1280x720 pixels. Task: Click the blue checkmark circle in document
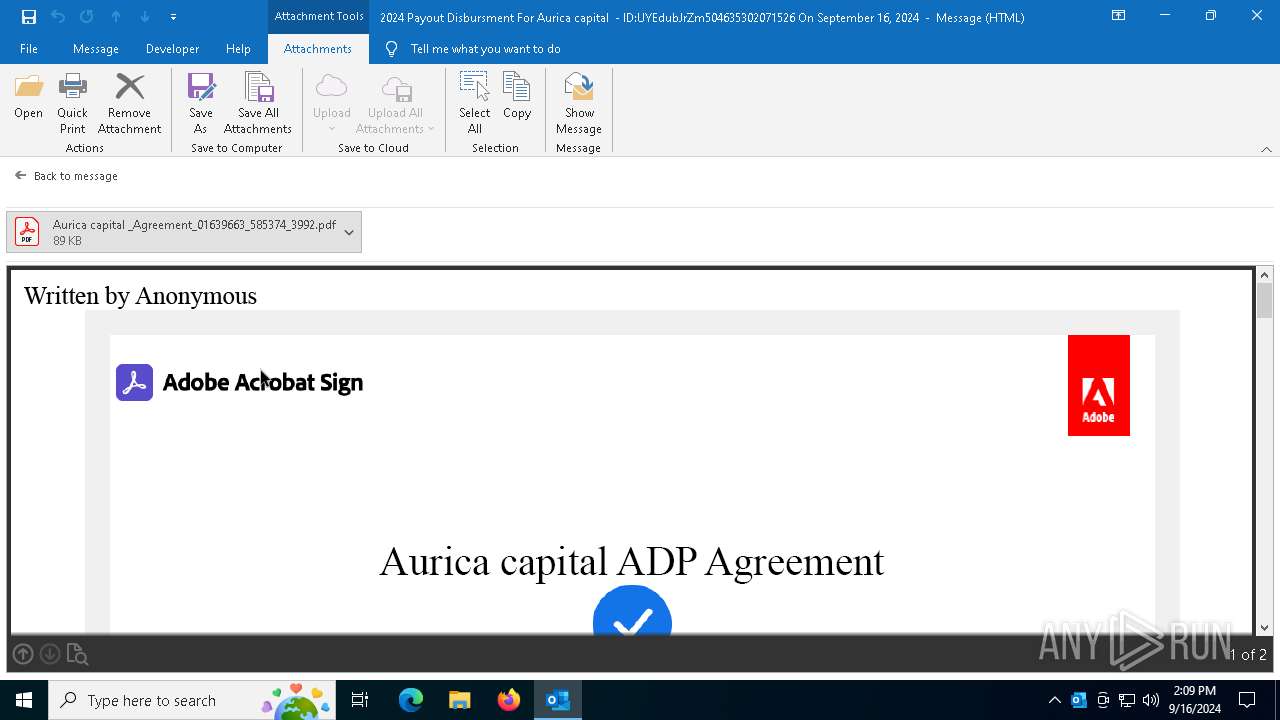point(632,610)
